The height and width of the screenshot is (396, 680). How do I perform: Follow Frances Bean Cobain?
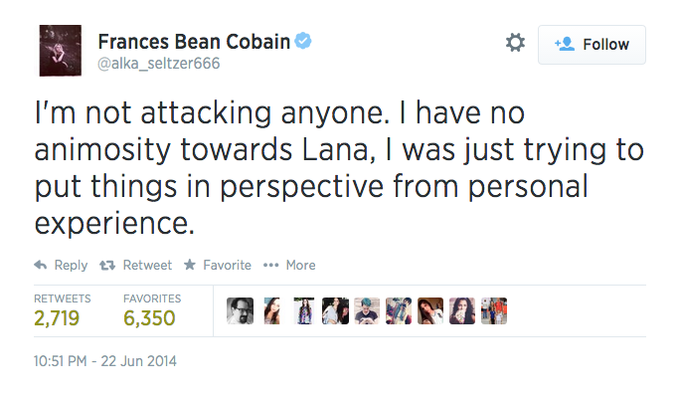pos(592,45)
